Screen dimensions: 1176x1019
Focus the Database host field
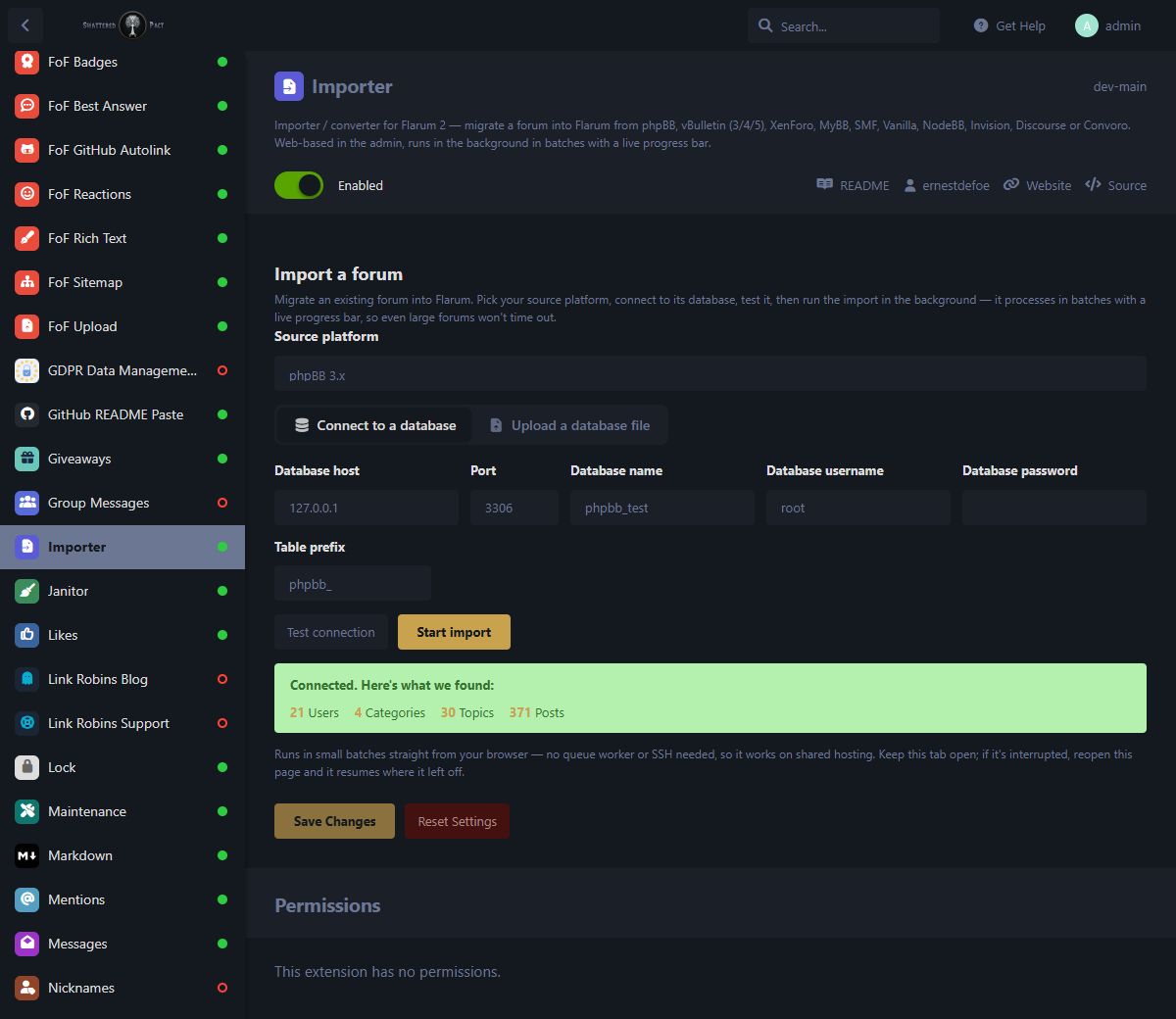point(367,508)
